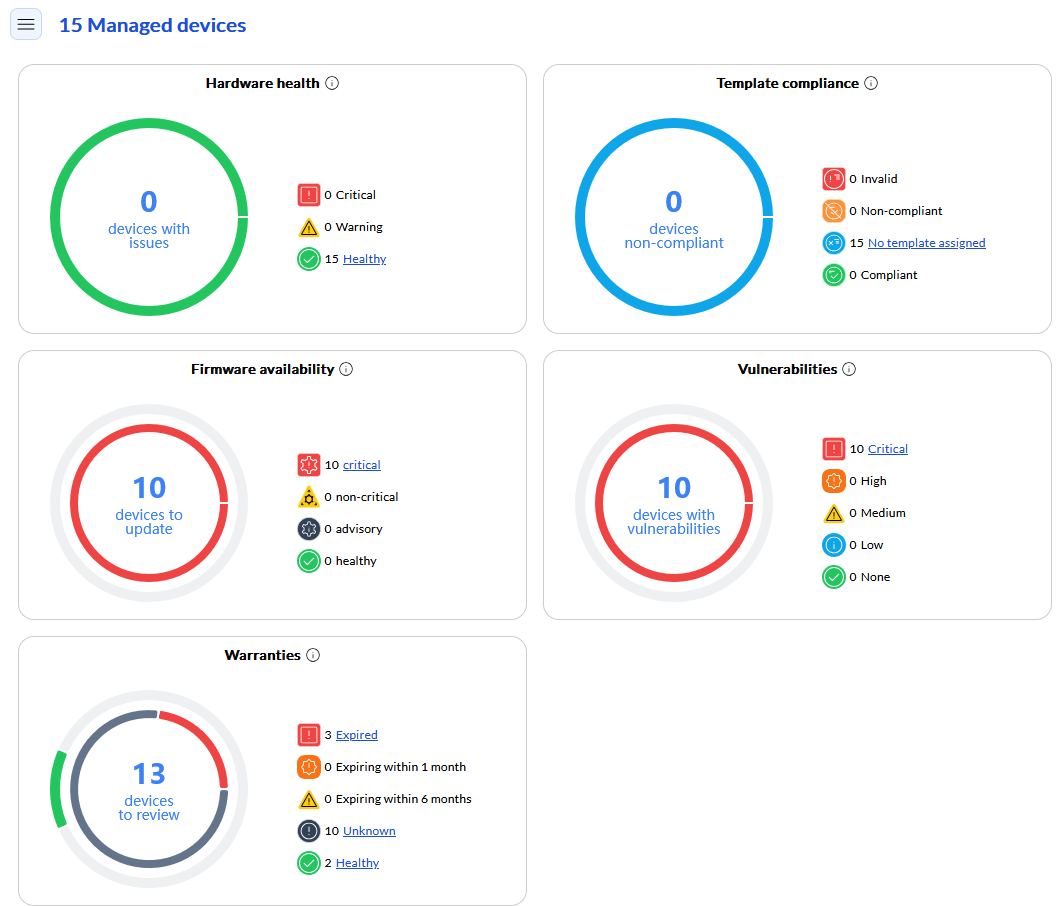Click the Hardware health info icon
Screen dimensions: 1059x906
tap(332, 83)
